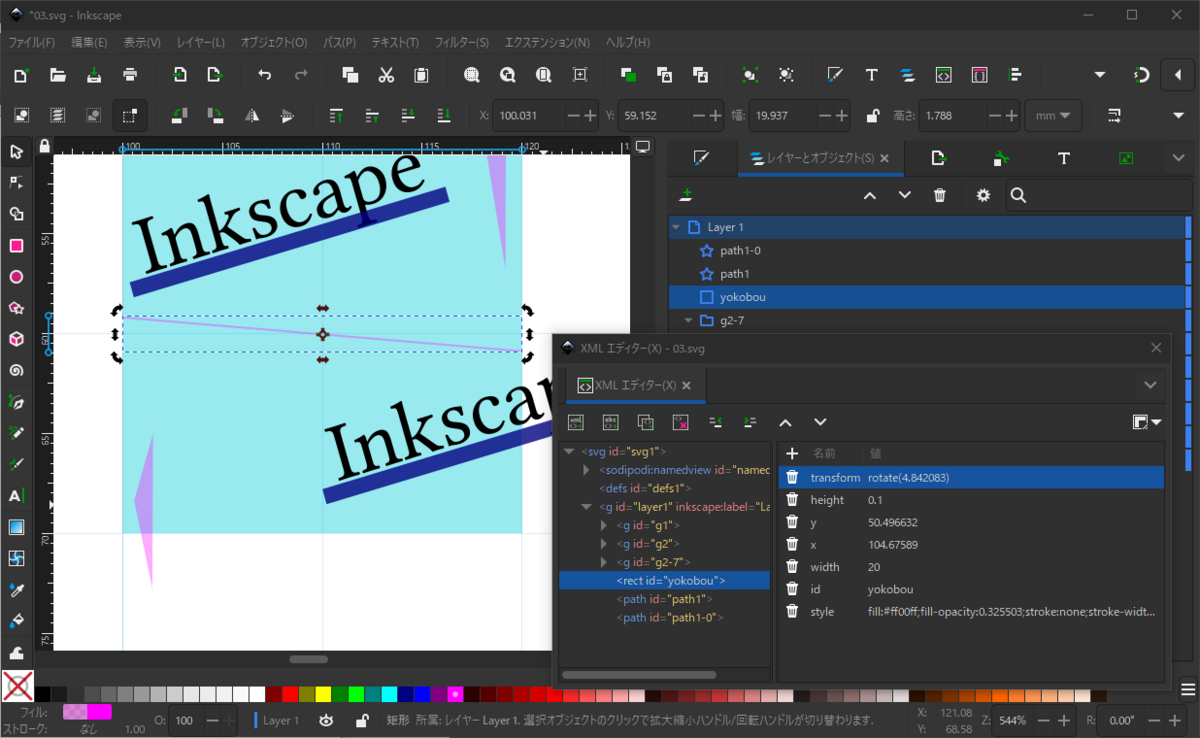Click the Undo arrow icon
Image resolution: width=1200 pixels, height=738 pixels.
(264, 75)
